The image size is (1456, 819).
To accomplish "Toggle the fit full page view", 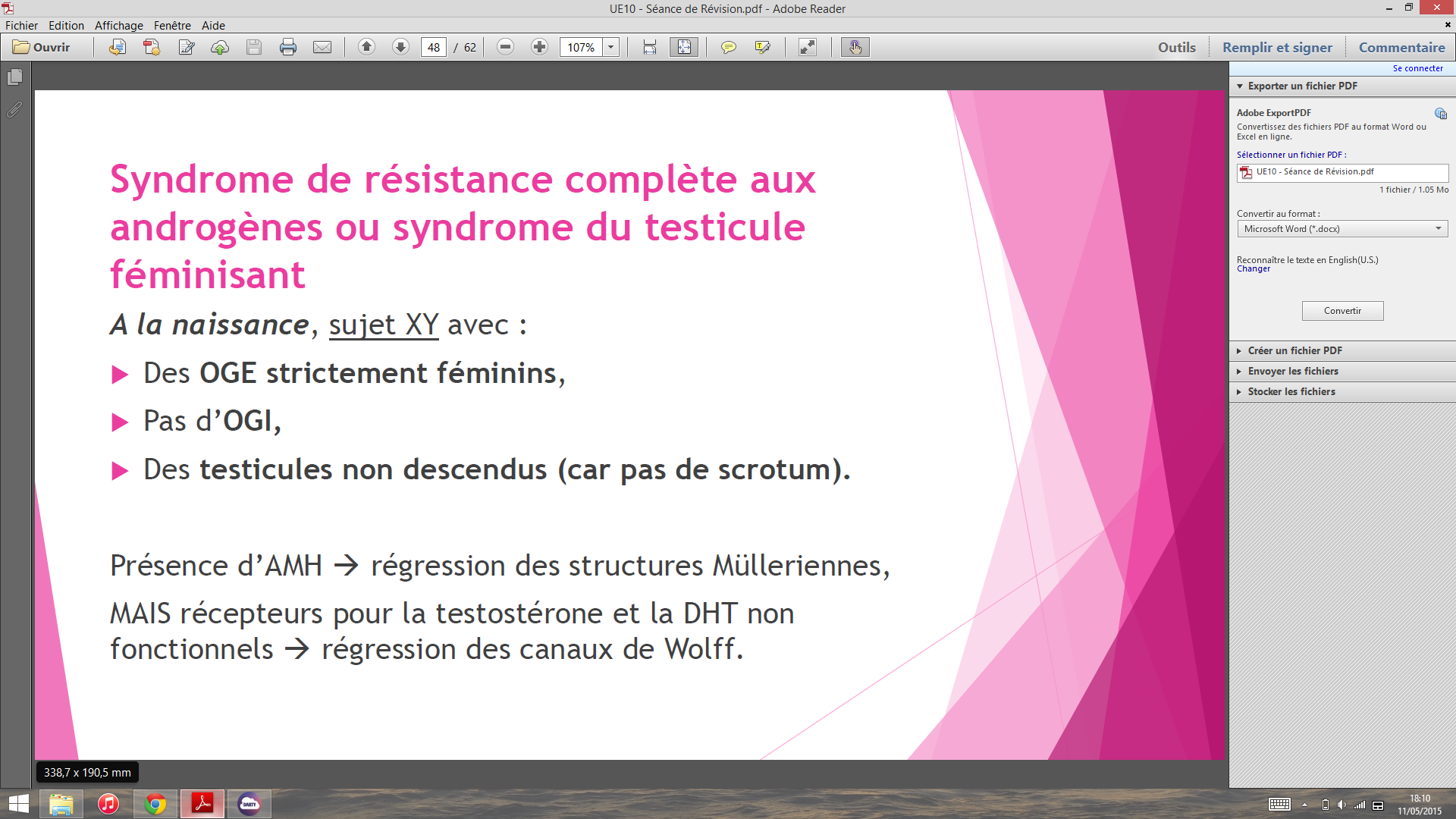I will 684,47.
